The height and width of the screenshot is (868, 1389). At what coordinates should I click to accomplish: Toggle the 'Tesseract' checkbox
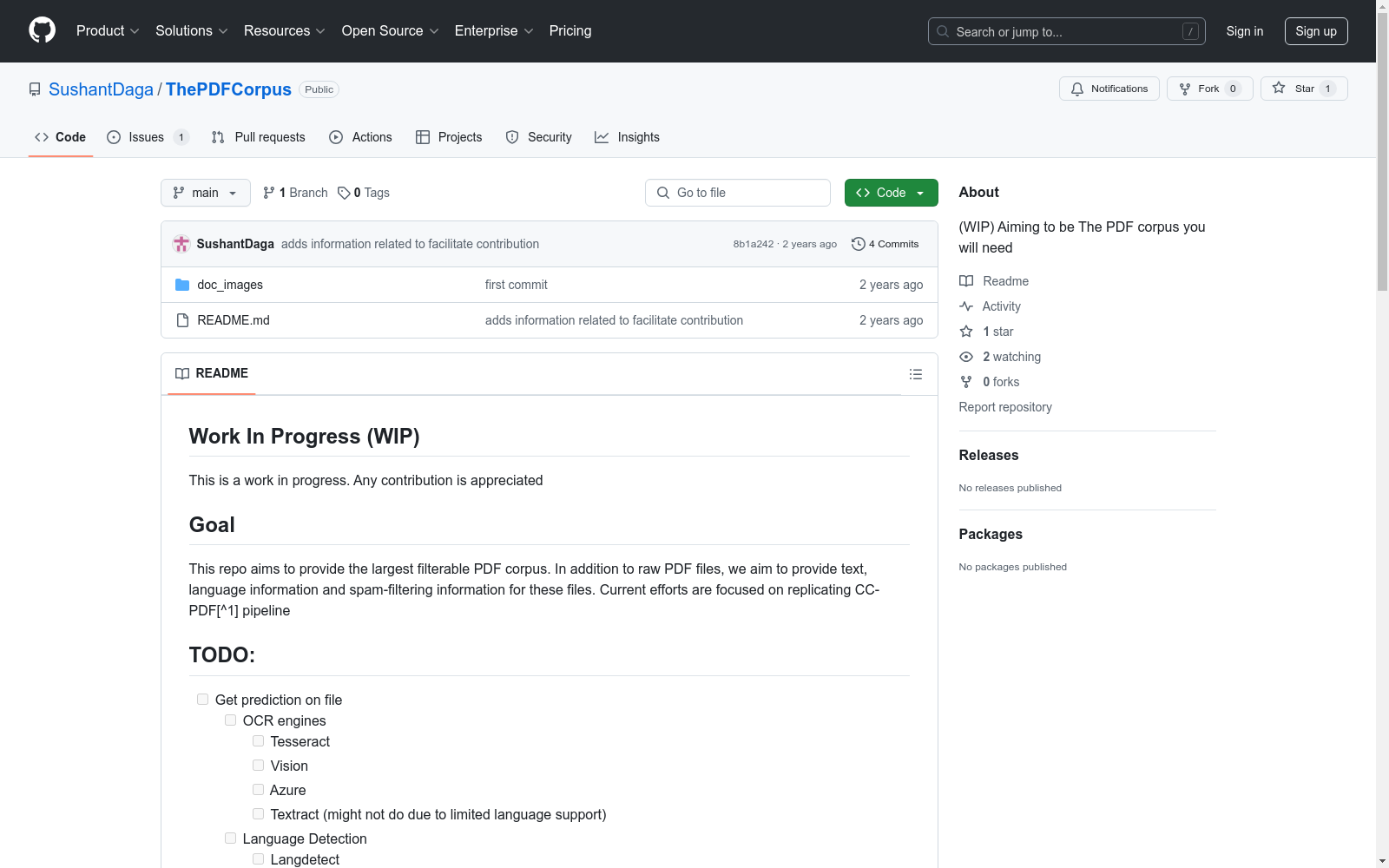point(258,741)
